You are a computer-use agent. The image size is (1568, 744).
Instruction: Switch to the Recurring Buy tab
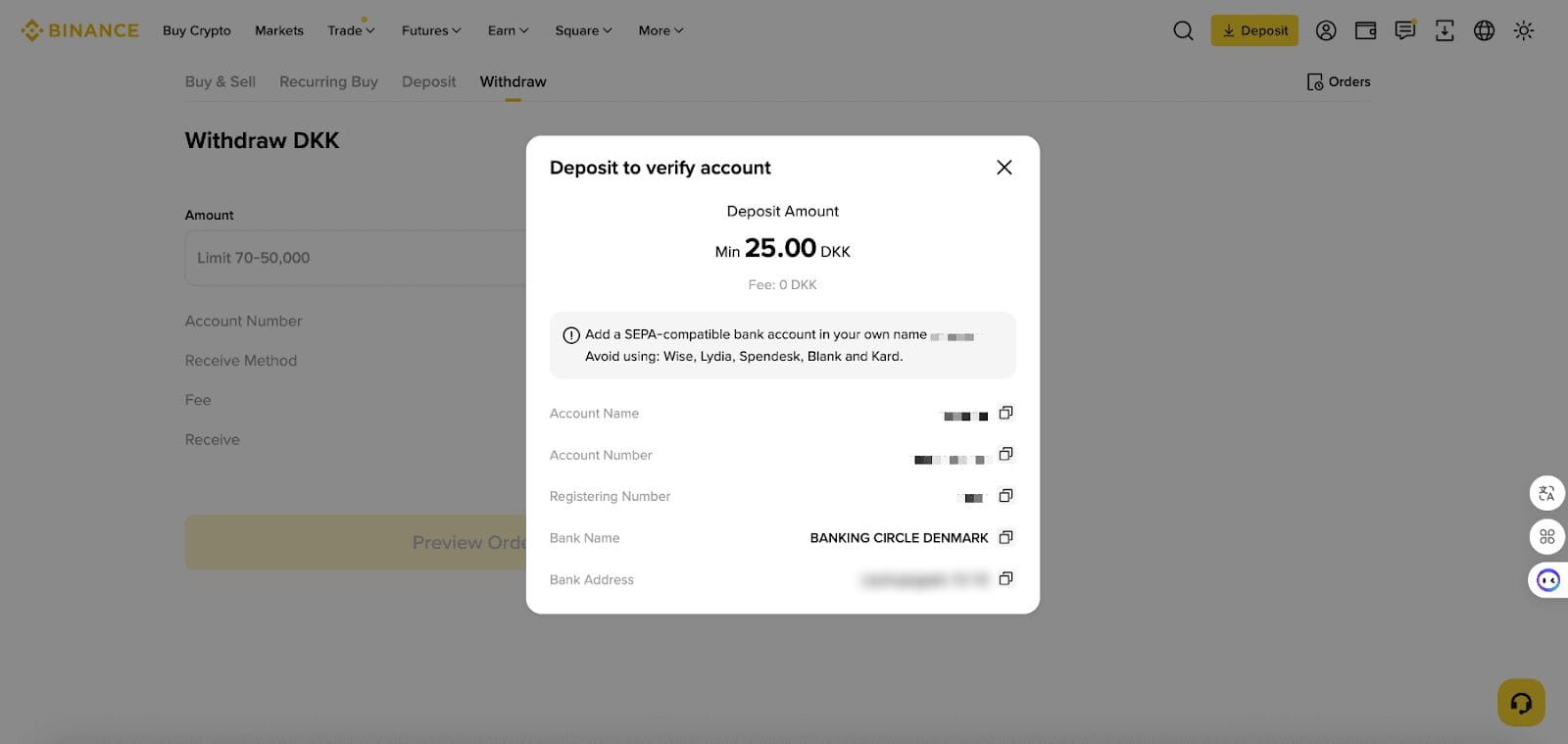[328, 81]
